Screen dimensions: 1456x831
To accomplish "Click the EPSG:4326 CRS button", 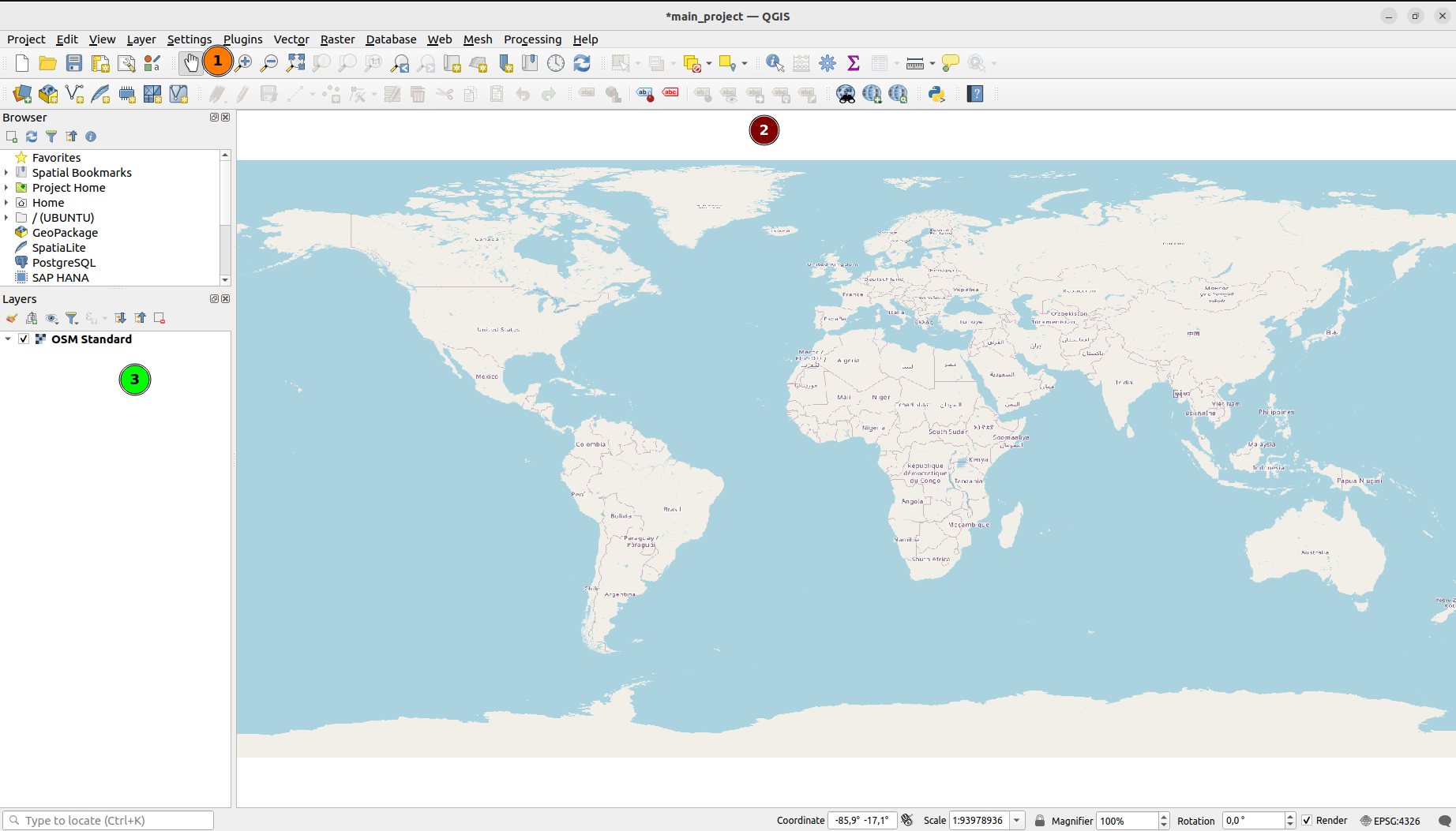I will click(x=1390, y=821).
